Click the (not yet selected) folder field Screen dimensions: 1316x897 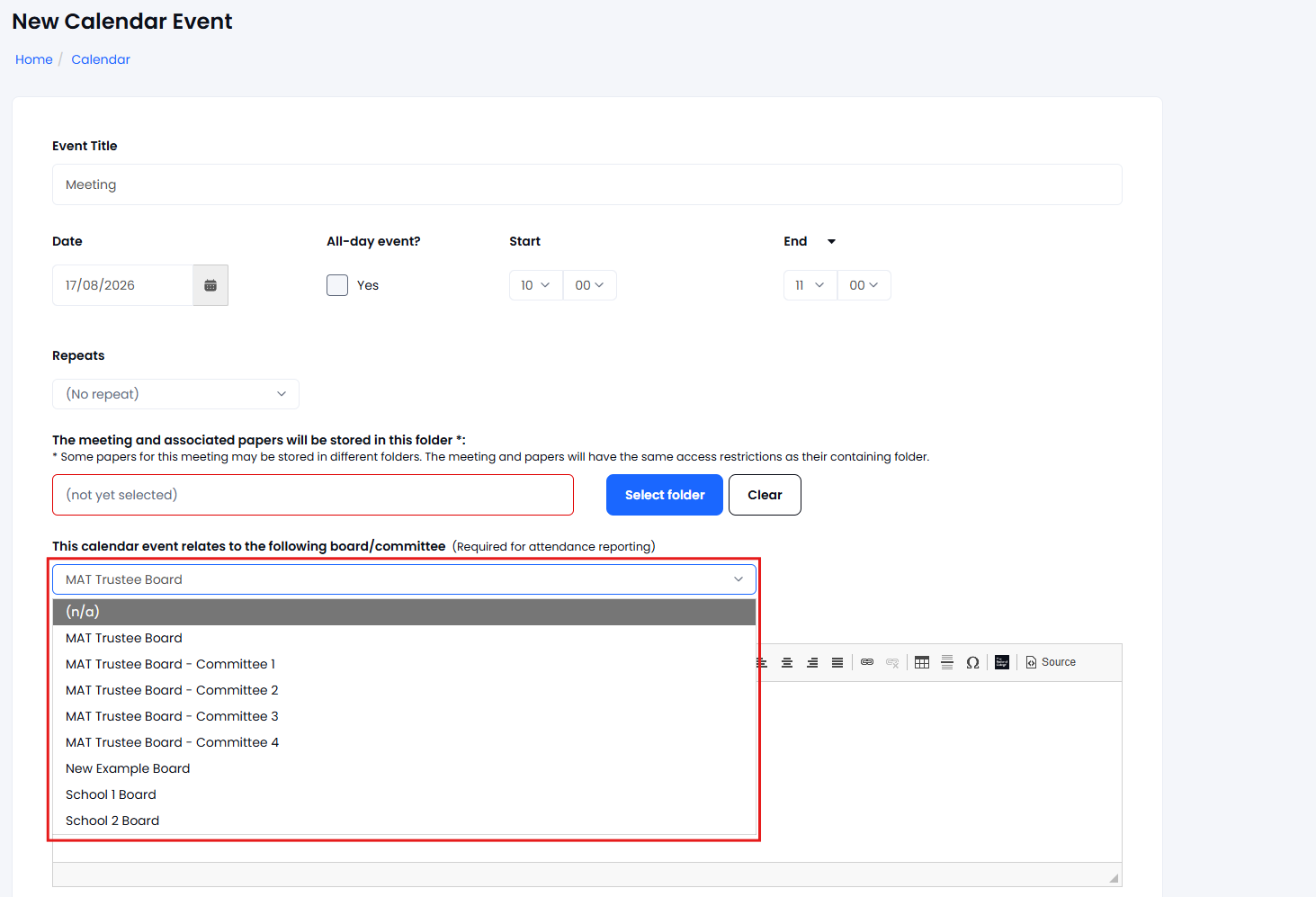(x=313, y=495)
